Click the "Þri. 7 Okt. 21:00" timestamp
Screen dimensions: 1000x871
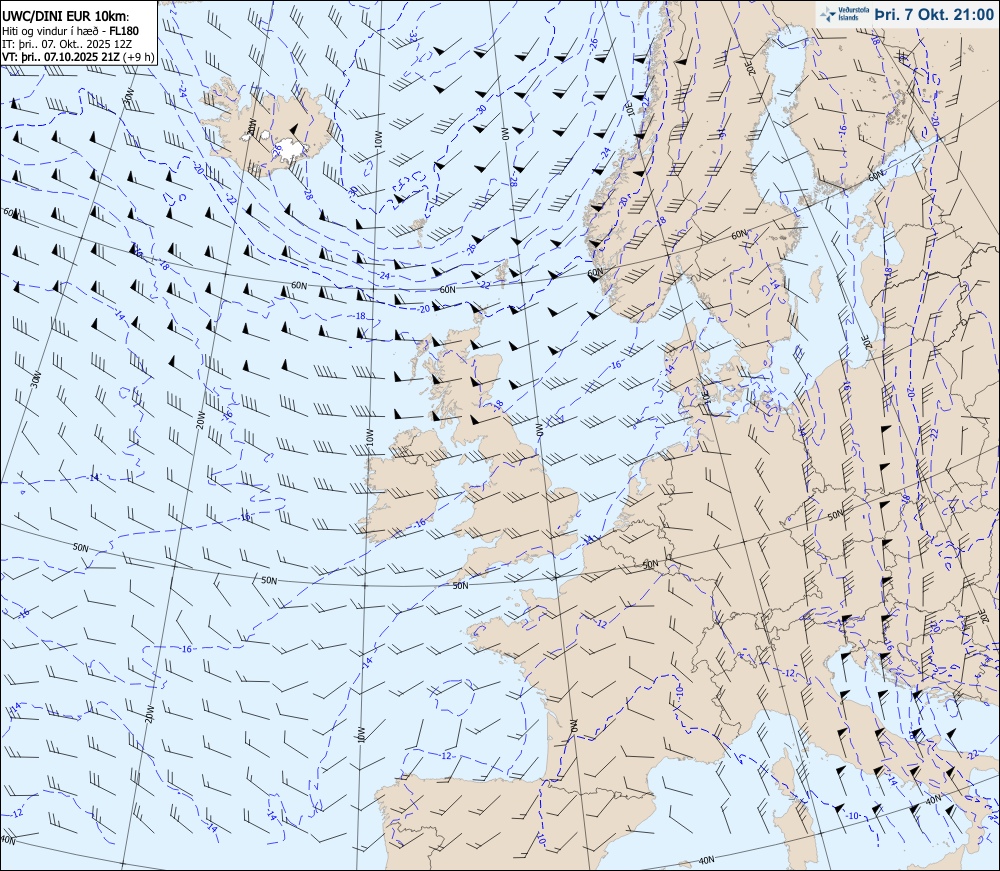pos(934,15)
